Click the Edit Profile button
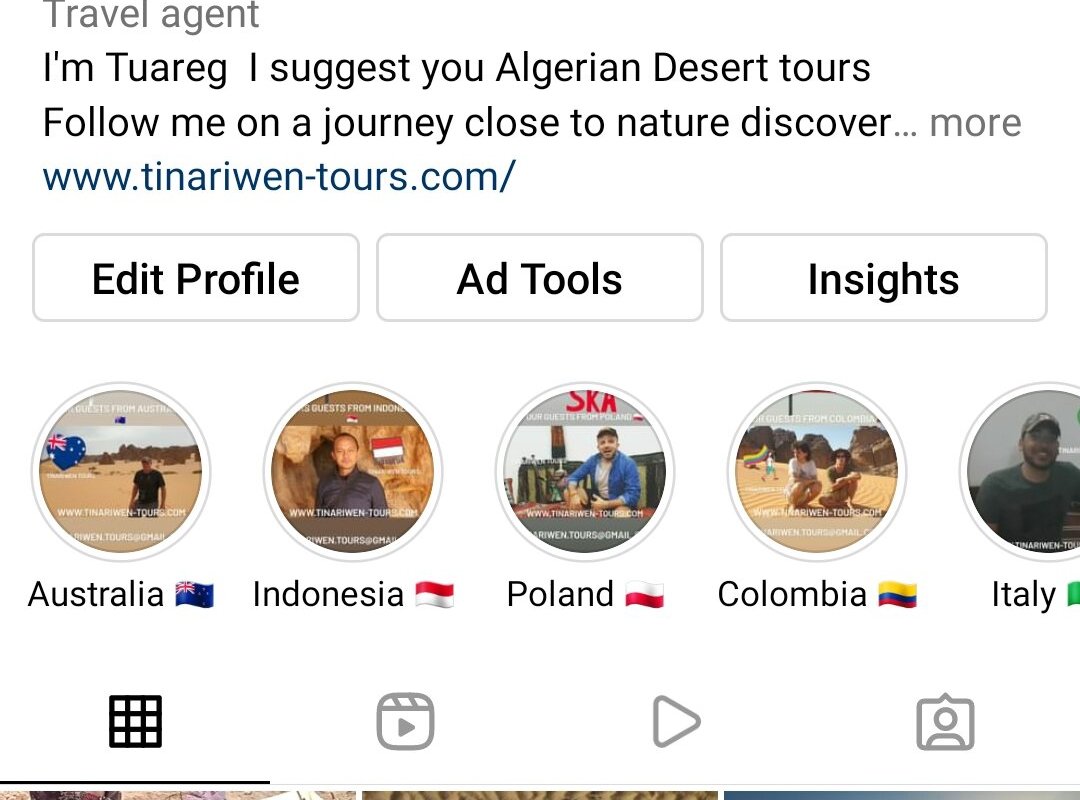This screenshot has height=800, width=1080. point(196,278)
